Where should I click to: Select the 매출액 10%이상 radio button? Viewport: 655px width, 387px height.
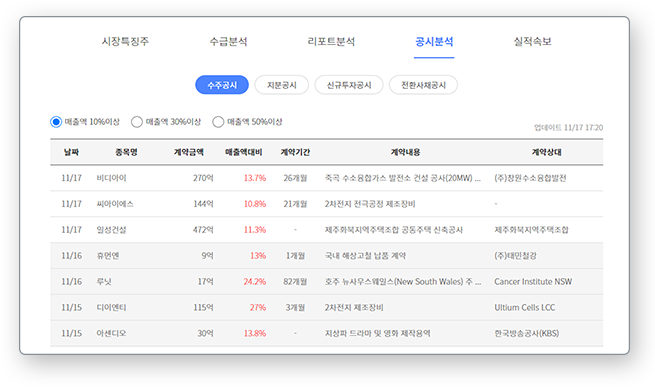tap(56, 122)
